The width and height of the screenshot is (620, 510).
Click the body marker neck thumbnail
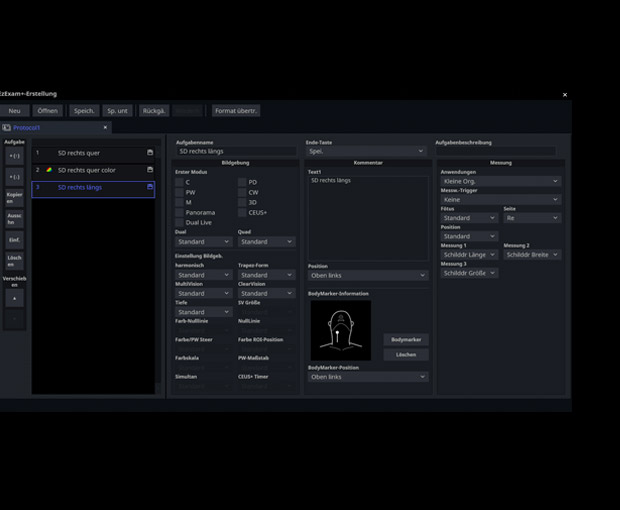(x=340, y=330)
